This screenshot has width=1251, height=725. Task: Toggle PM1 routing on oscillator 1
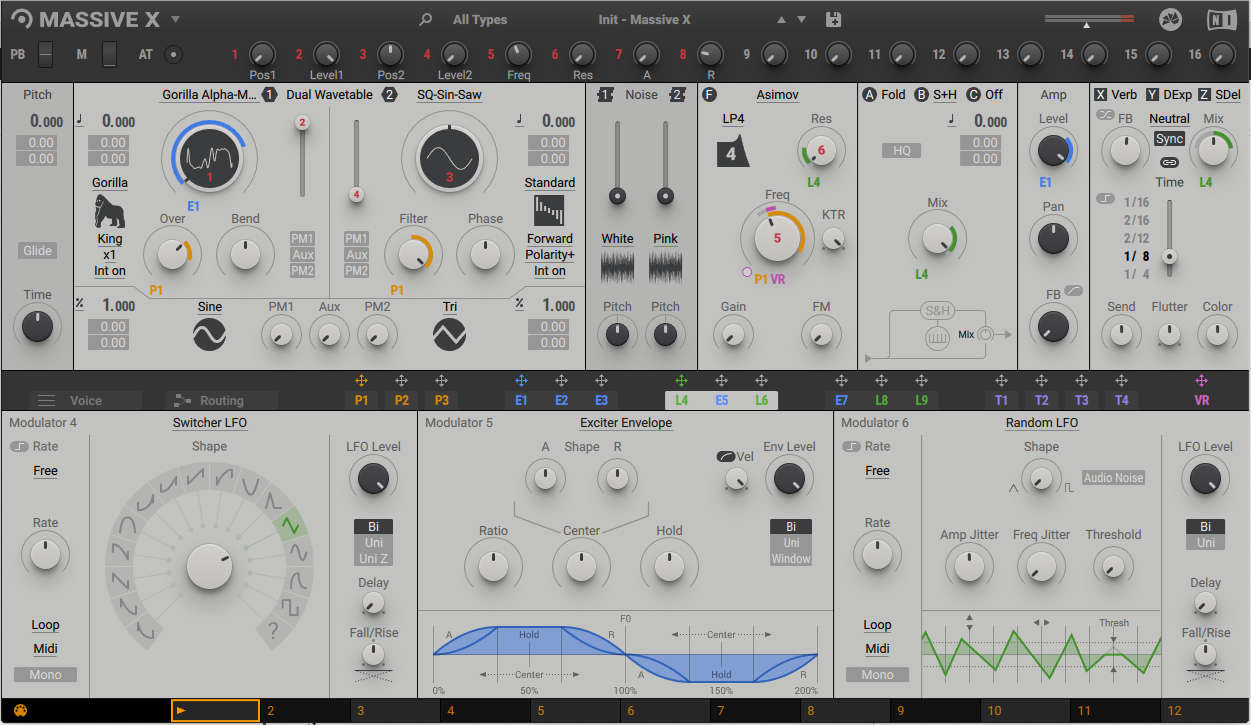click(x=302, y=239)
